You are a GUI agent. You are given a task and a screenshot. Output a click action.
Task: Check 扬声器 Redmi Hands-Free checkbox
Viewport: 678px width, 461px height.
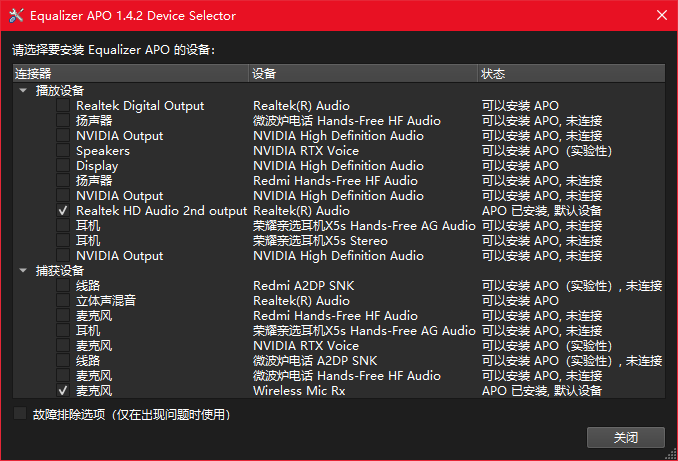(63, 180)
